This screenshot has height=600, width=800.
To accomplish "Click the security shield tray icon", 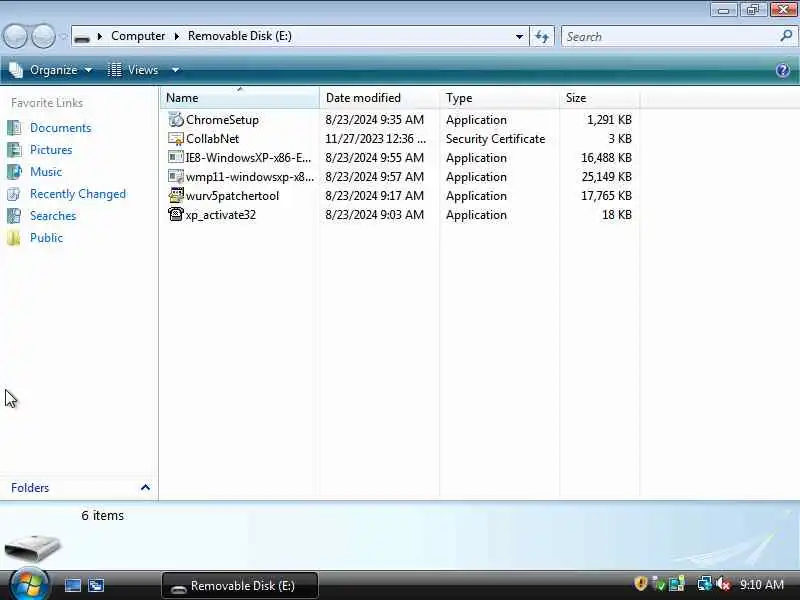I will point(640,583).
